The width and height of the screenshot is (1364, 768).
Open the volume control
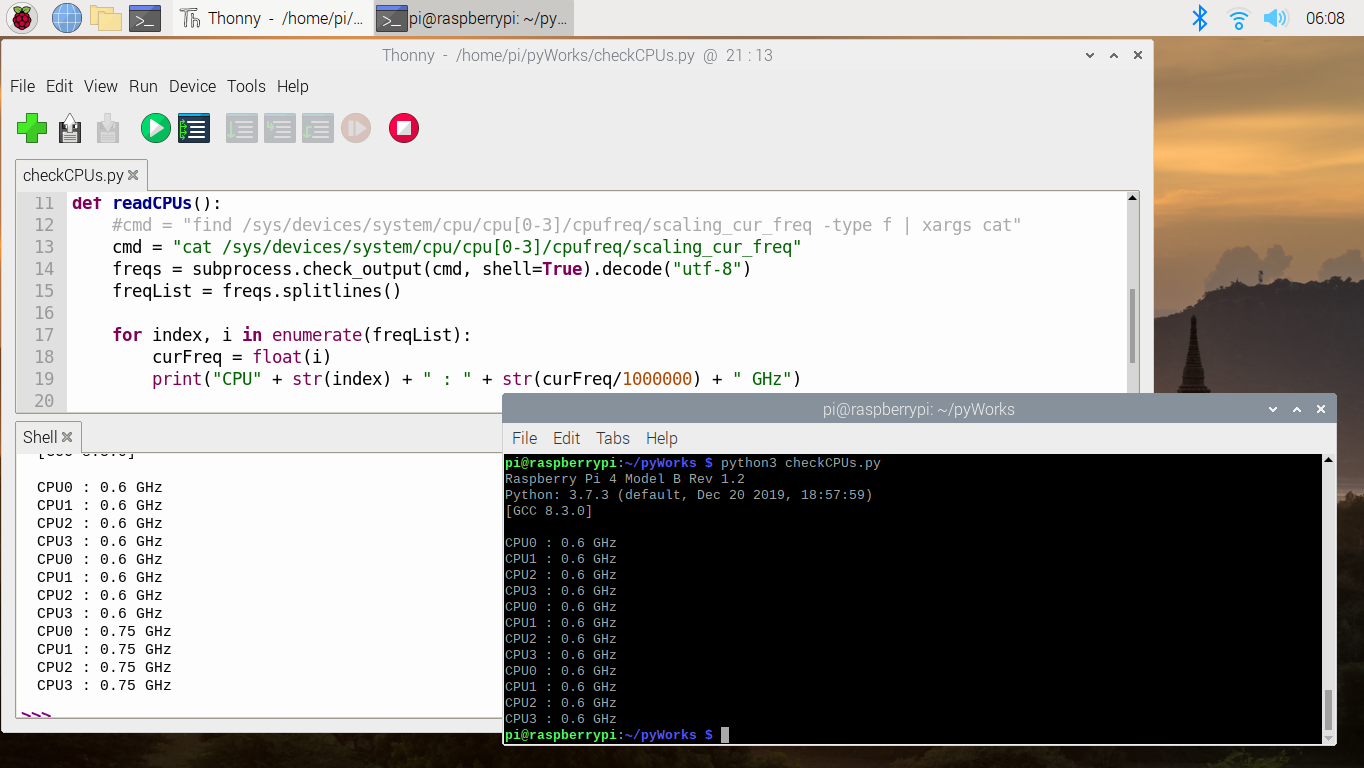pyautogui.click(x=1276, y=17)
